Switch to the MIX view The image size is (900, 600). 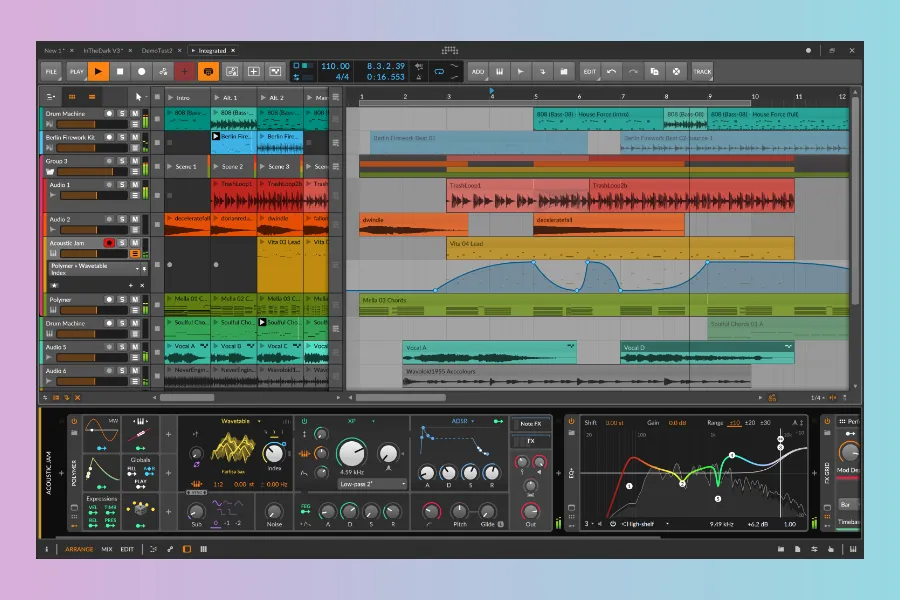pyautogui.click(x=107, y=549)
